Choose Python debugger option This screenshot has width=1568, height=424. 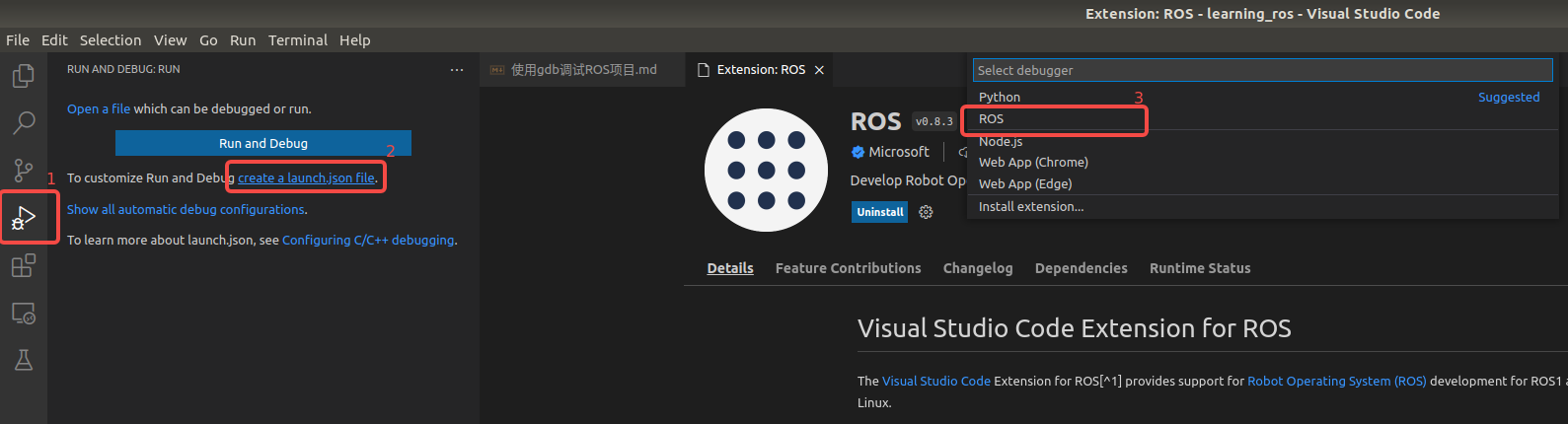coord(1000,98)
